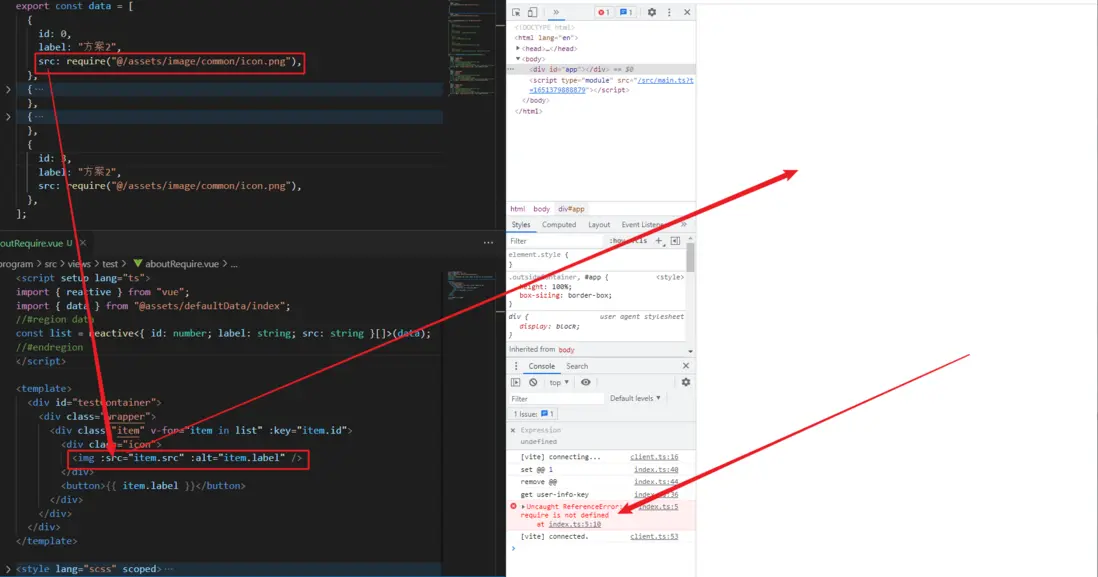Add a new style rule with plus icon

(x=658, y=241)
